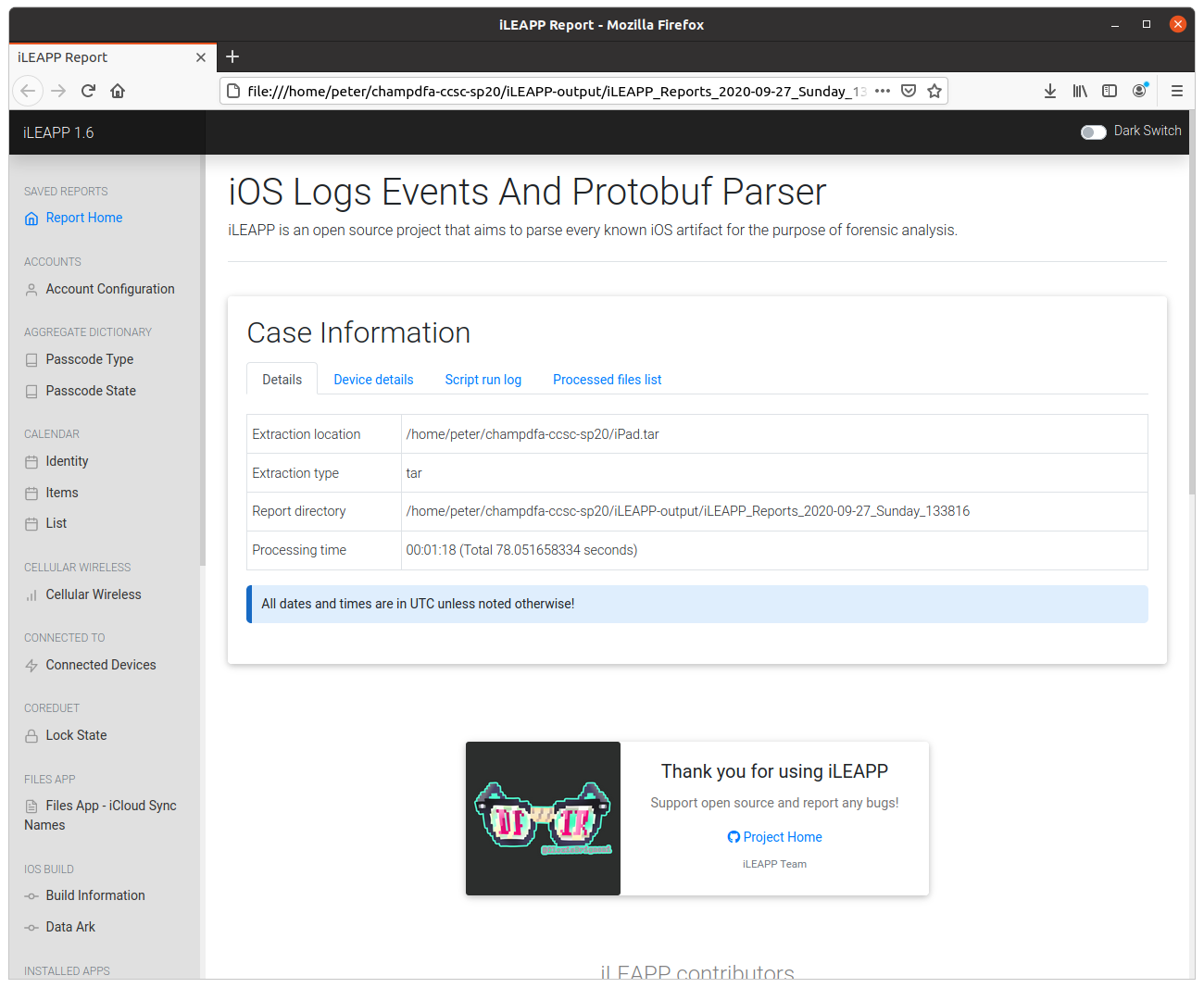This screenshot has height=988, width=1204.
Task: Click the Report directory path value
Action: [x=687, y=511]
